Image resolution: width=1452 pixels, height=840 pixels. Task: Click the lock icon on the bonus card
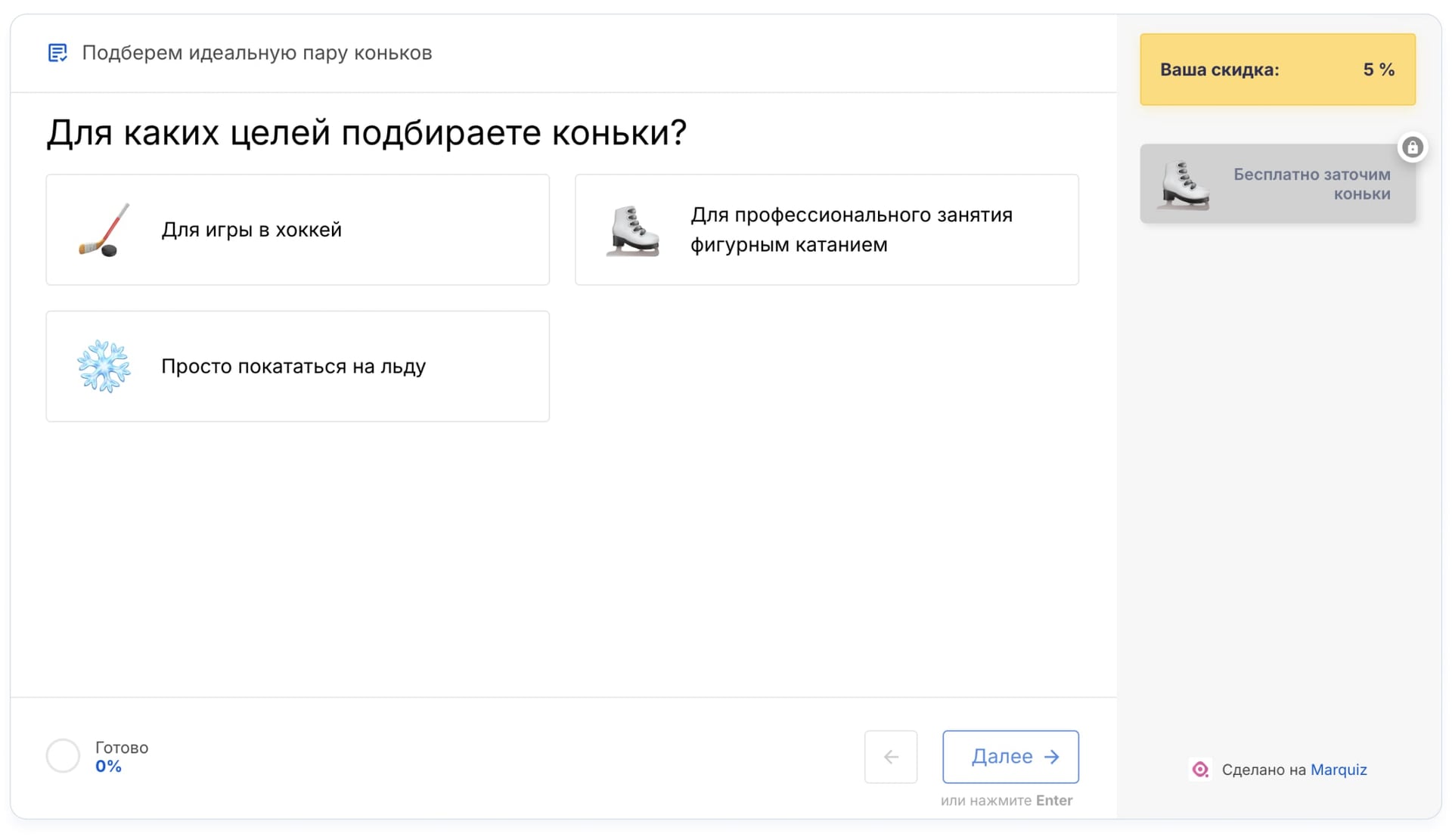coord(1413,147)
